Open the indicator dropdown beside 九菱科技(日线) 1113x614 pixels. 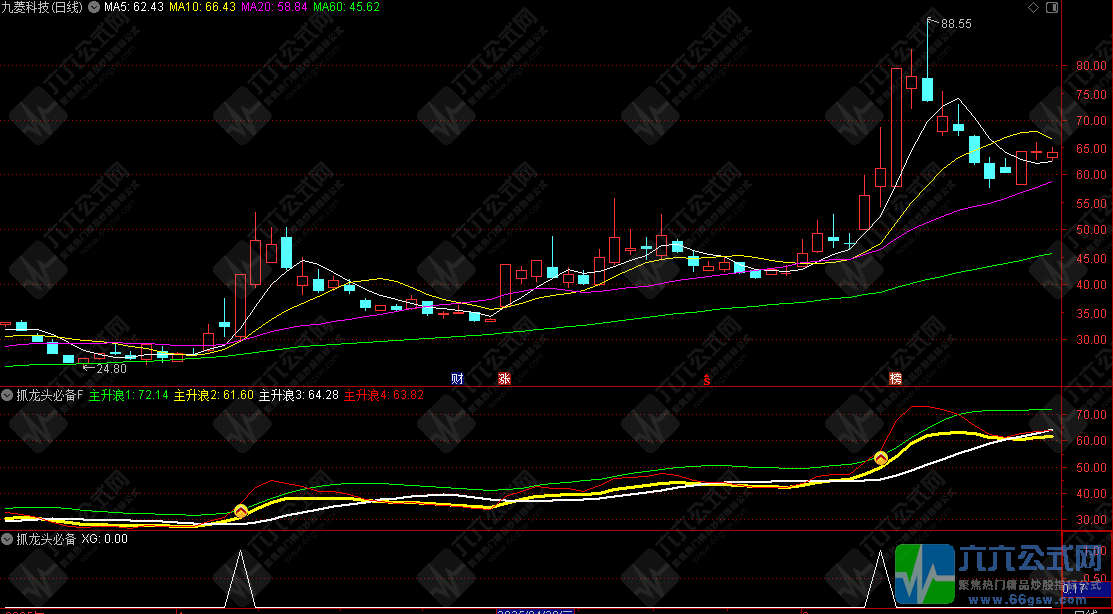click(x=94, y=7)
